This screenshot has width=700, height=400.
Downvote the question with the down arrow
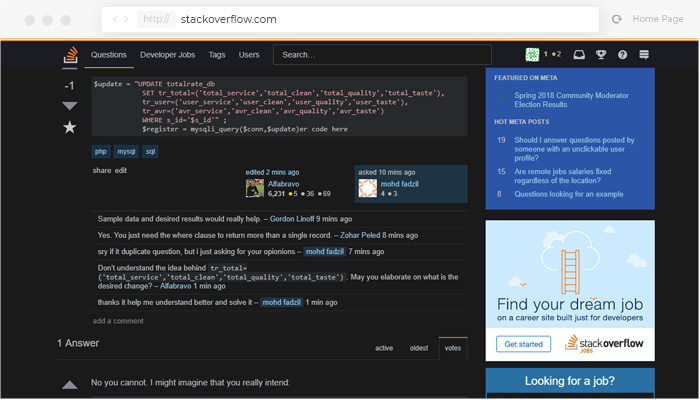coord(70,106)
